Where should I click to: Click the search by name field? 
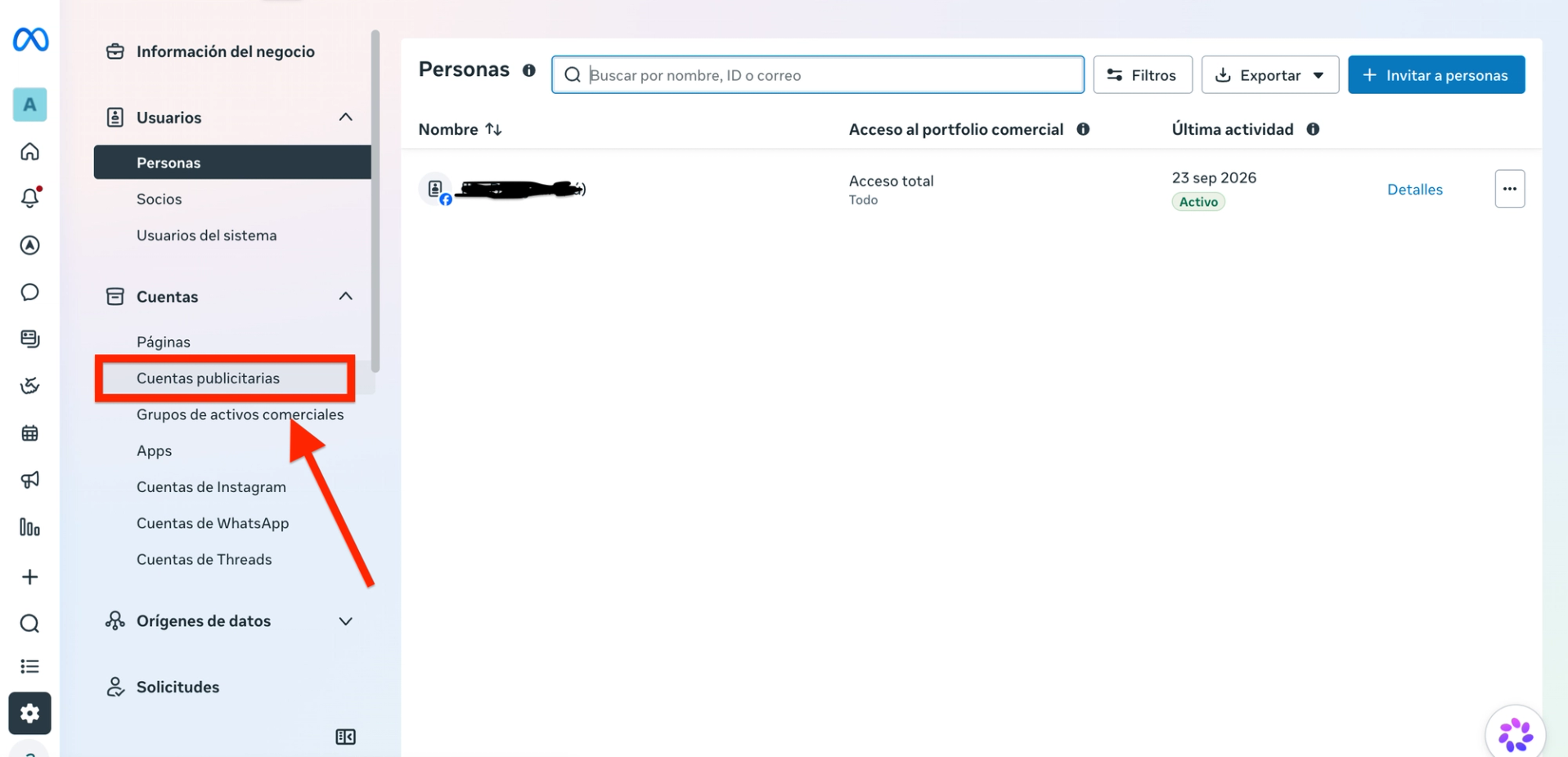817,74
